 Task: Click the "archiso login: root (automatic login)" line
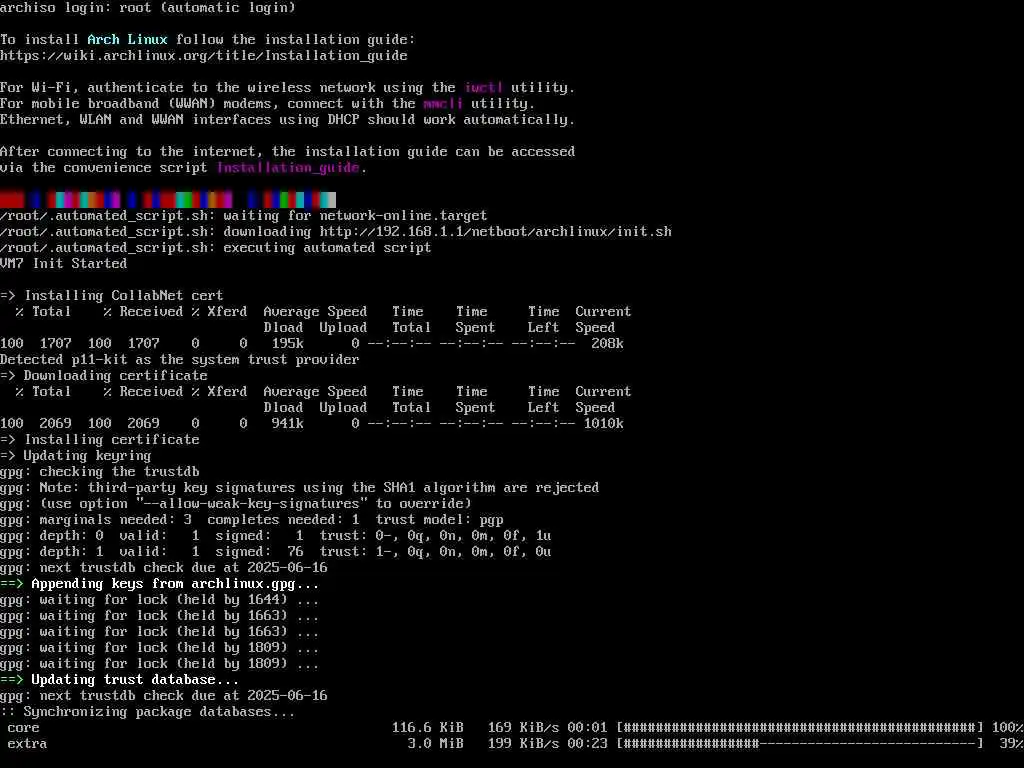tap(148, 7)
